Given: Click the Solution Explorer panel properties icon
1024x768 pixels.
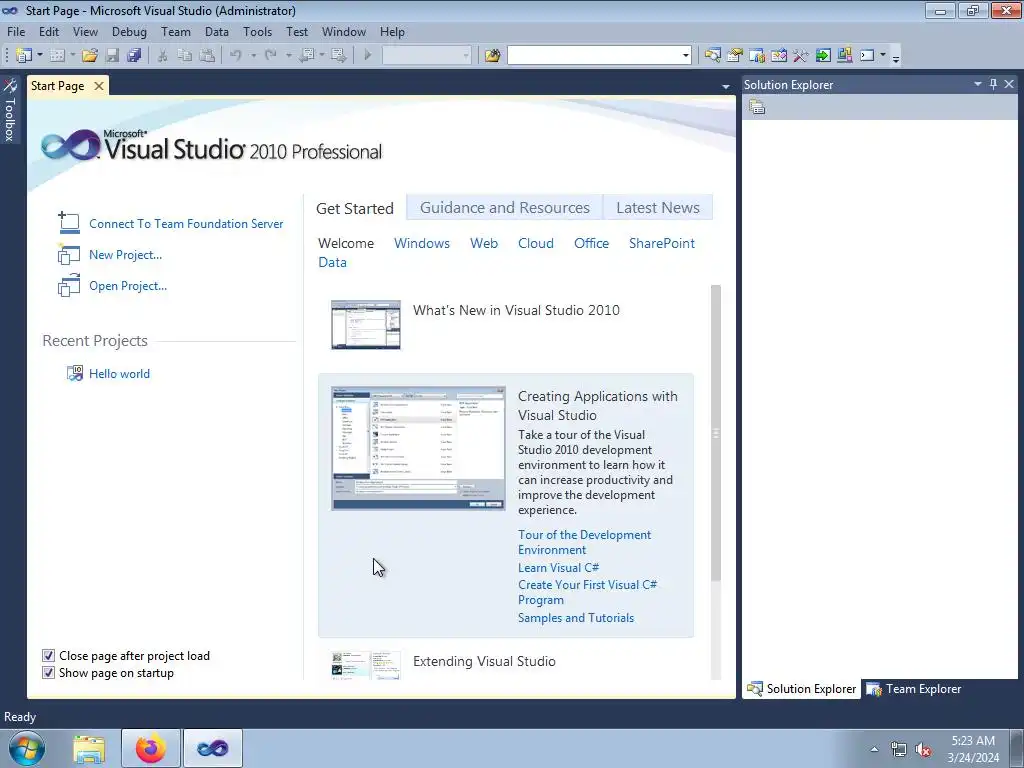Looking at the screenshot, I should [757, 107].
